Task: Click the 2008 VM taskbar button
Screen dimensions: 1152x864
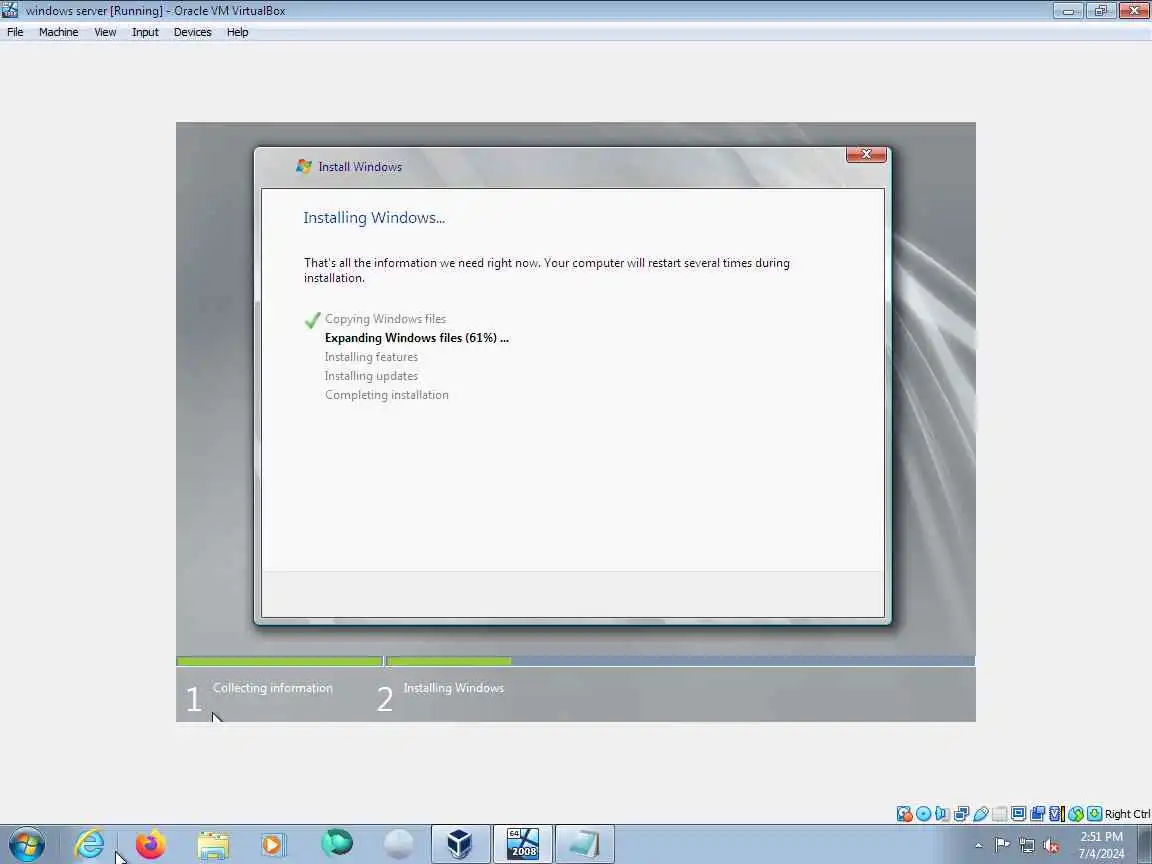Action: tap(523, 844)
